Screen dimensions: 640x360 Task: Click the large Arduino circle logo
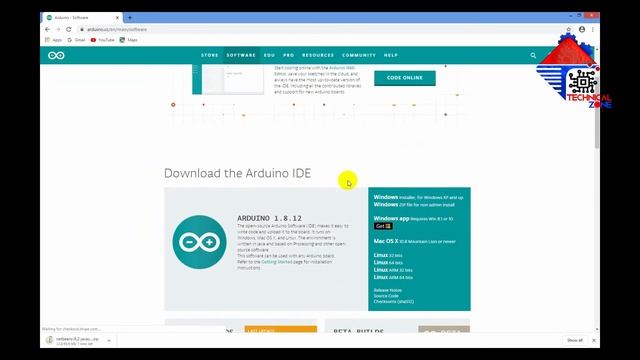(199, 242)
